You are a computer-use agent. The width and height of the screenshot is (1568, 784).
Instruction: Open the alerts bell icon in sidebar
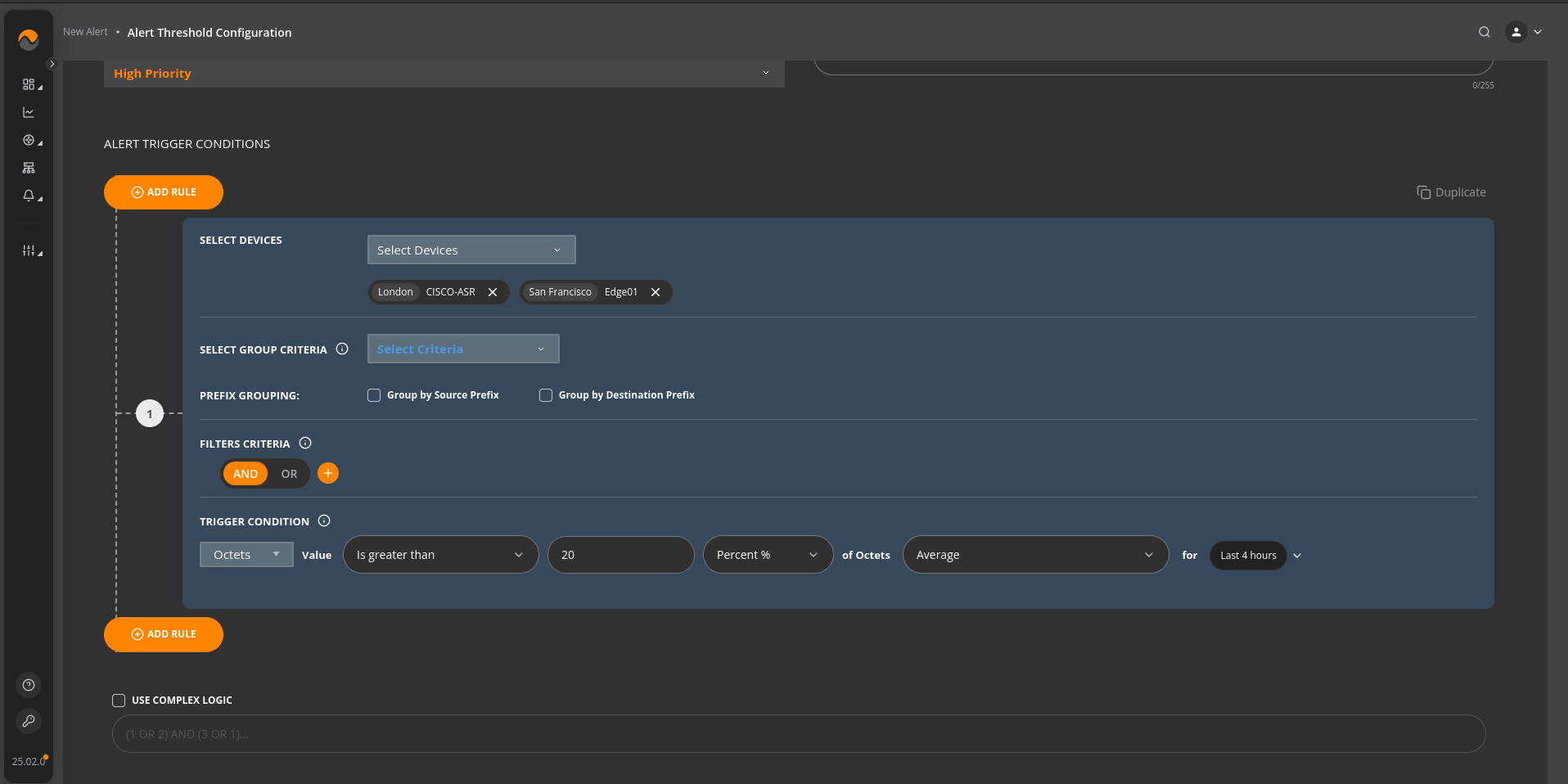[x=29, y=196]
